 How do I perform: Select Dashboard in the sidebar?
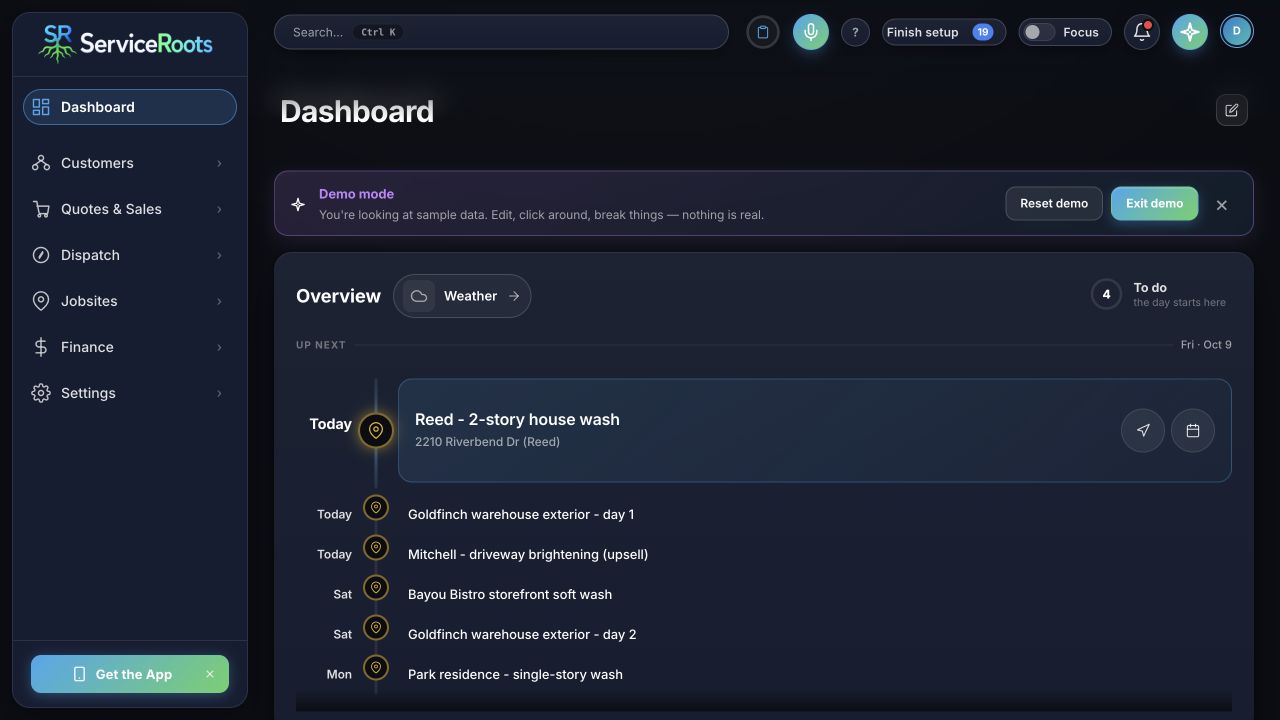pyautogui.click(x=130, y=107)
